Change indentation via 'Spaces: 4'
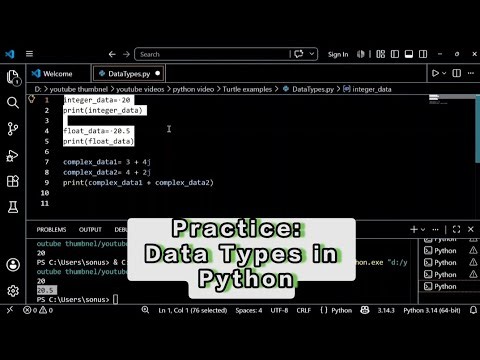Viewport: 480px width, 360px height. pyautogui.click(x=249, y=310)
